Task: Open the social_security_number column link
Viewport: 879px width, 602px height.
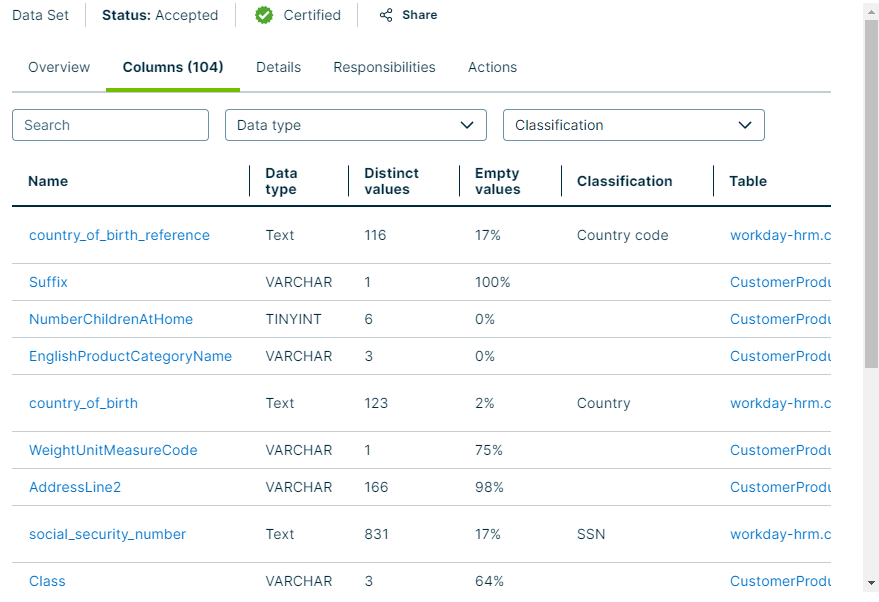Action: click(x=107, y=534)
